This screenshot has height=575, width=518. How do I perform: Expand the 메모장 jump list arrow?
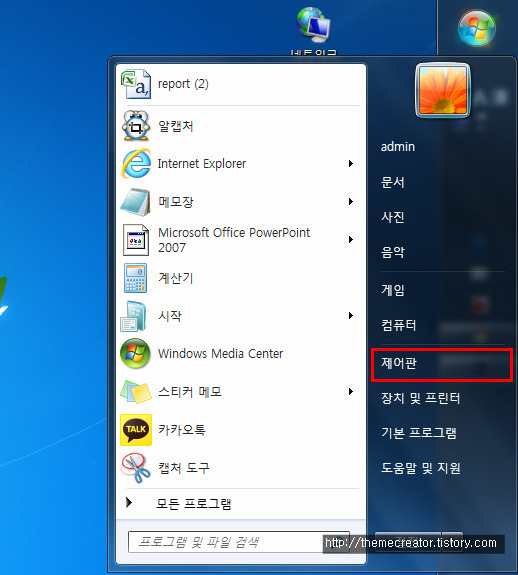pos(351,202)
